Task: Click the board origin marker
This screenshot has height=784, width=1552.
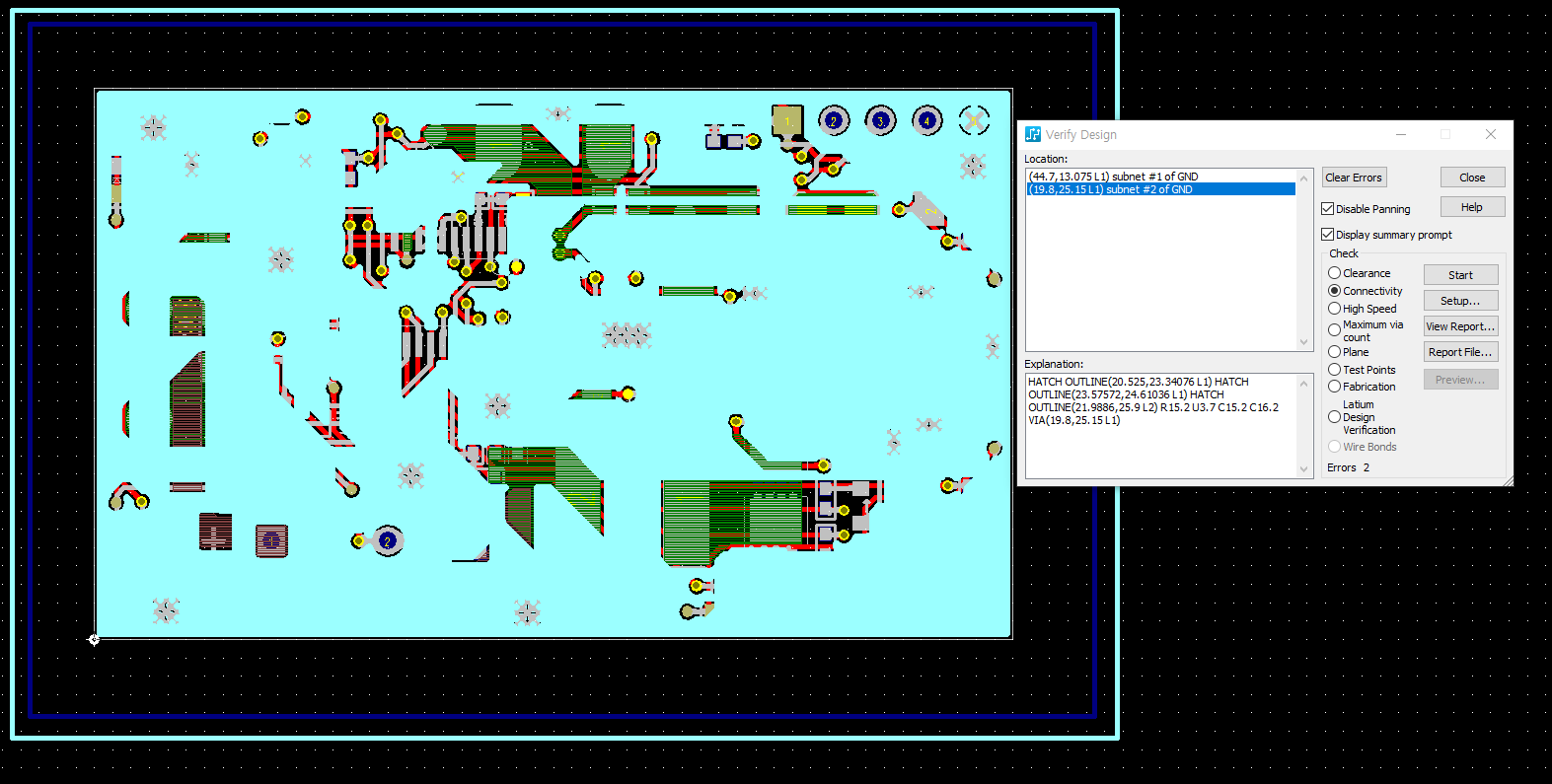Action: (94, 640)
